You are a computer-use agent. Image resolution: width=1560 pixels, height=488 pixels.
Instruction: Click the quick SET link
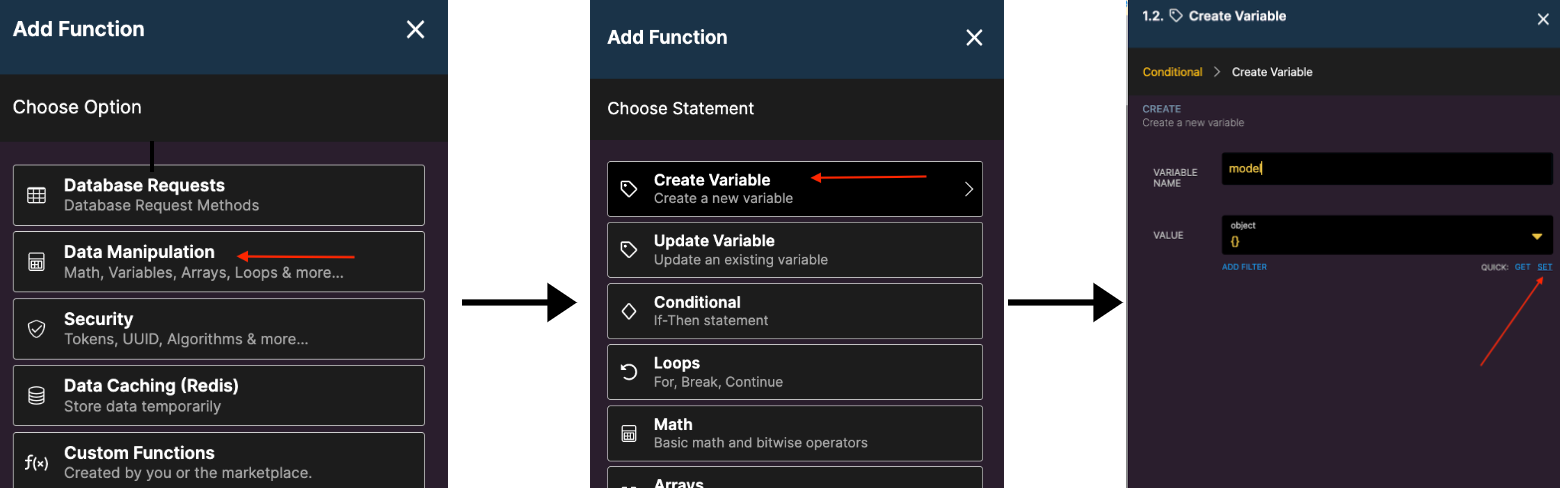1545,267
